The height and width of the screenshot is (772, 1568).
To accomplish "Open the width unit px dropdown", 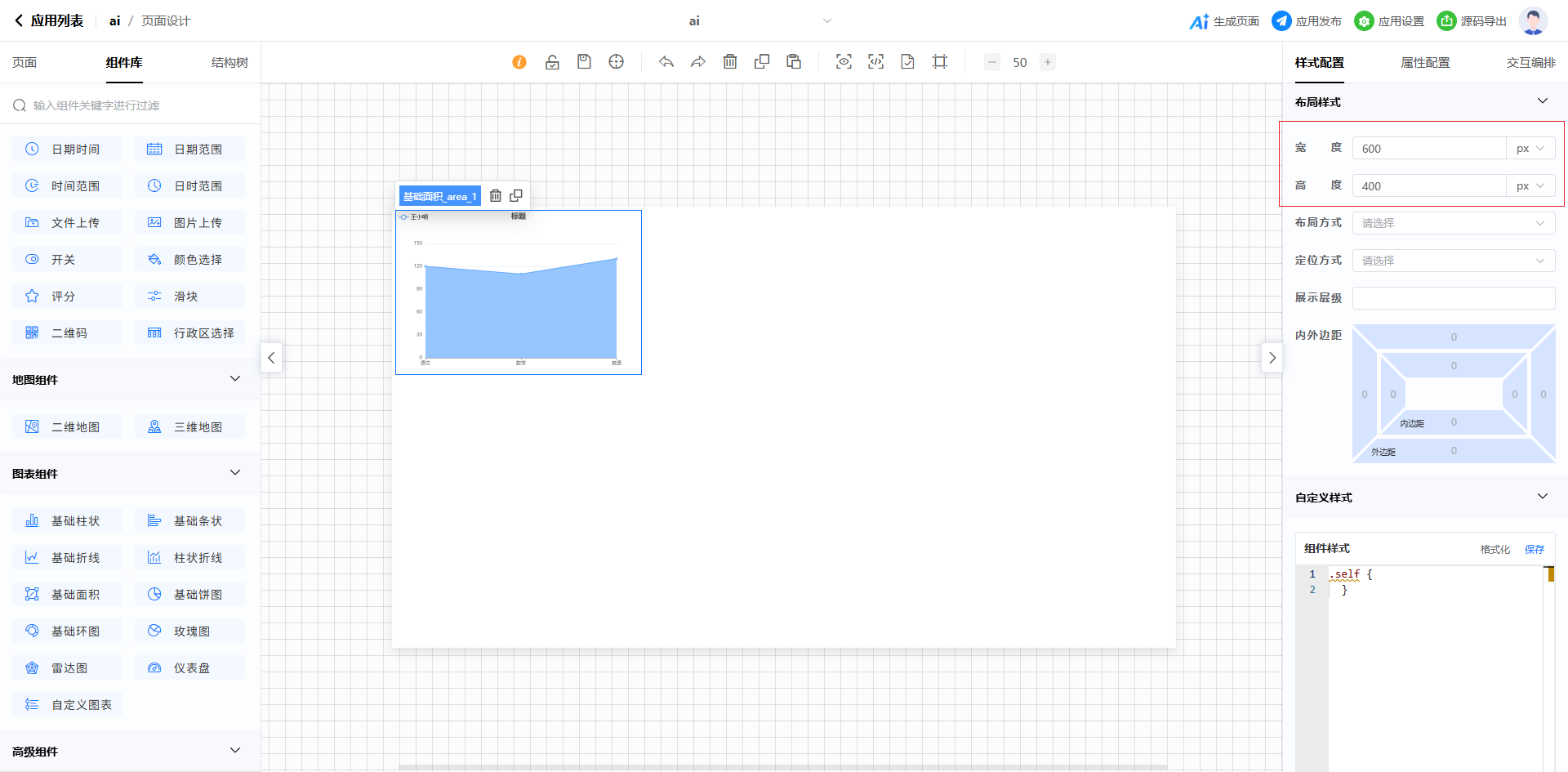I will pyautogui.click(x=1530, y=149).
